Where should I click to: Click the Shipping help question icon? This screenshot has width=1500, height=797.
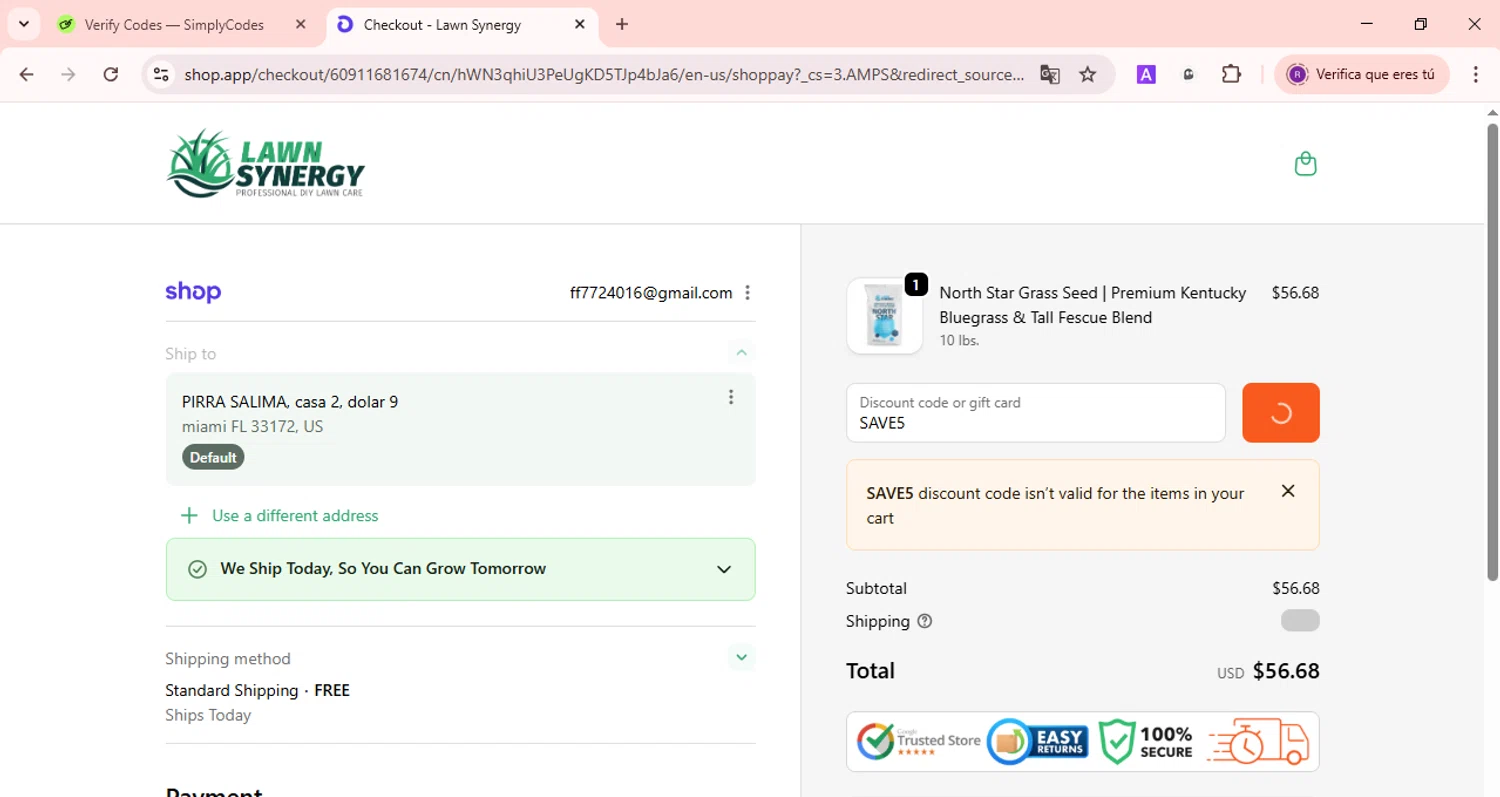tap(925, 621)
